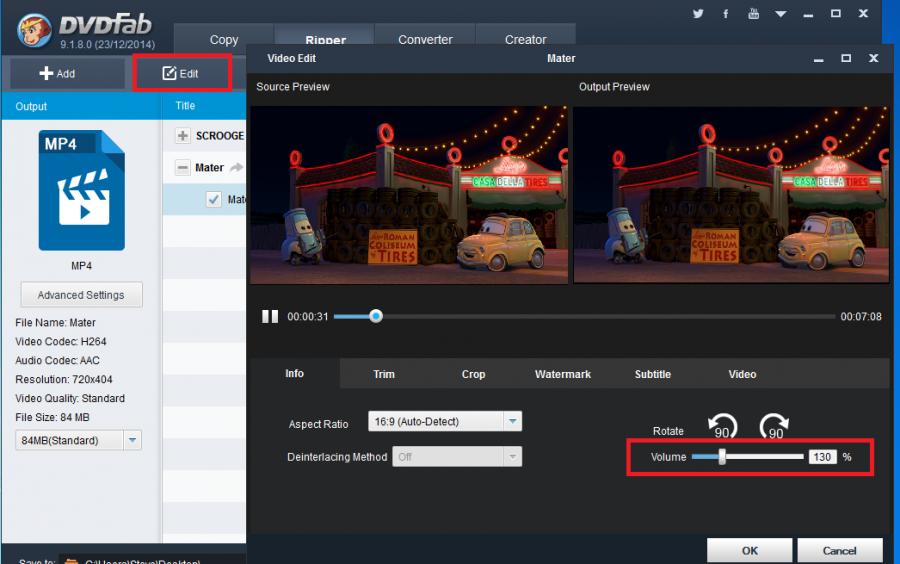Click the OK button

pyautogui.click(x=749, y=551)
